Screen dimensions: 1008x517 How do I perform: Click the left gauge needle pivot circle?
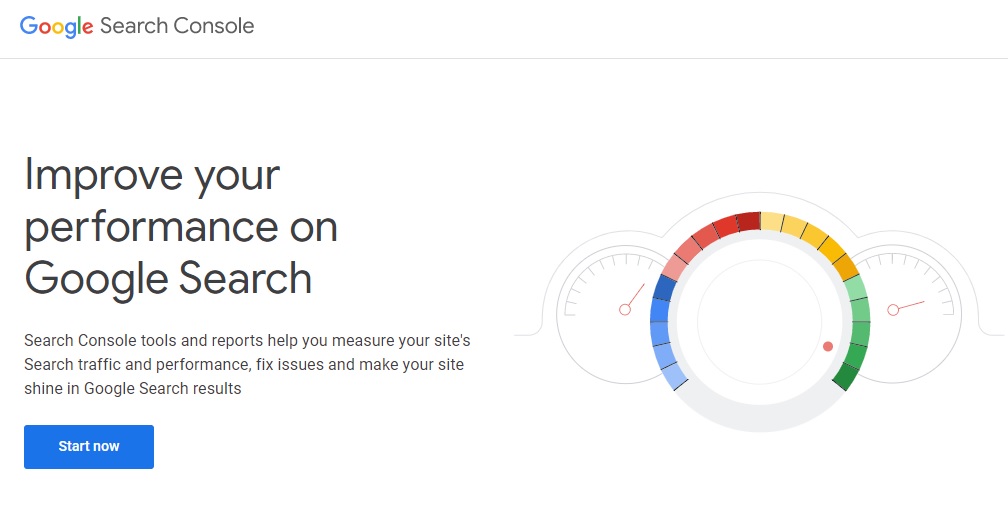point(624,310)
